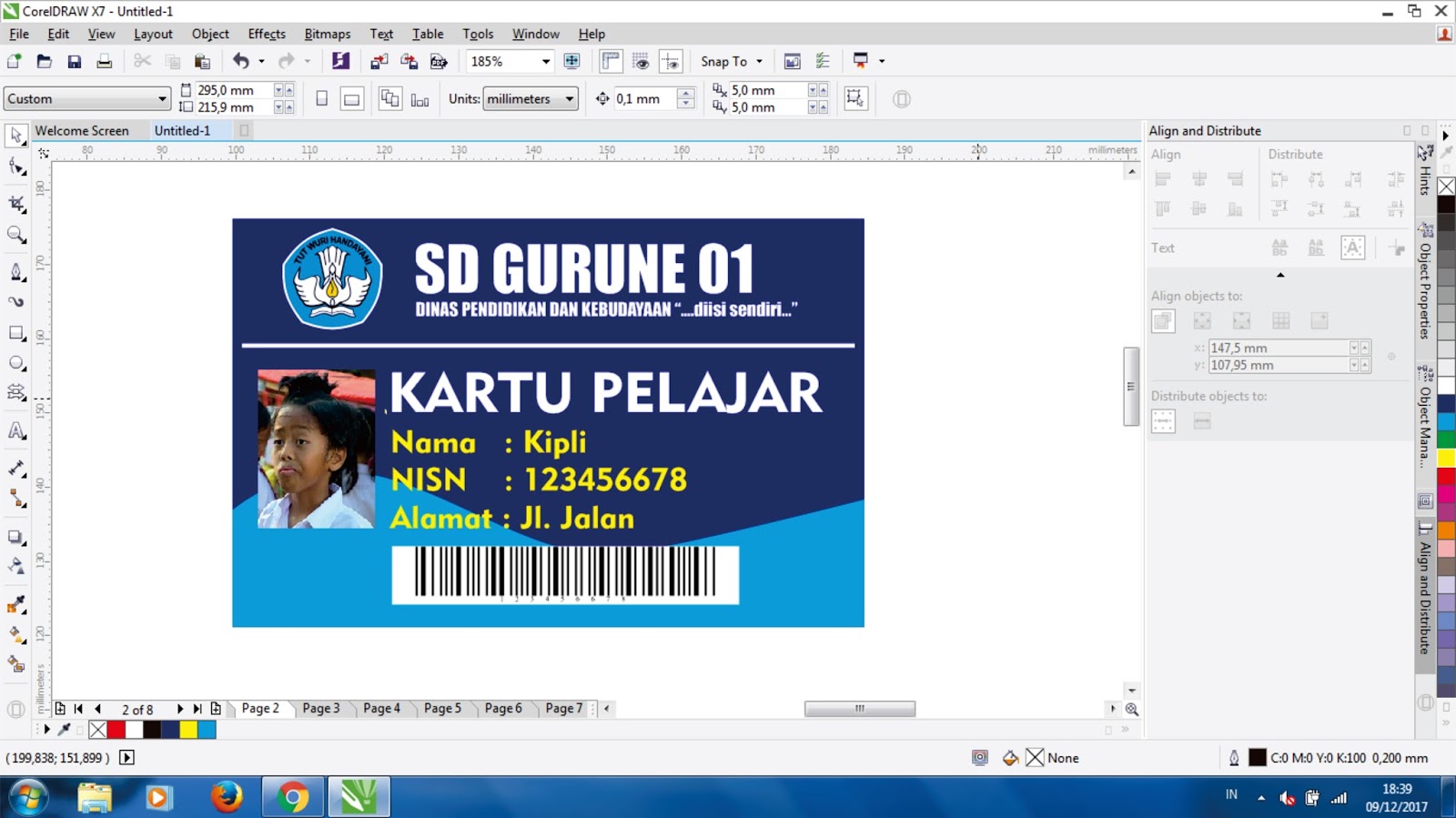
Task: Paste clipboard contents with the Paste icon
Action: tap(202, 61)
